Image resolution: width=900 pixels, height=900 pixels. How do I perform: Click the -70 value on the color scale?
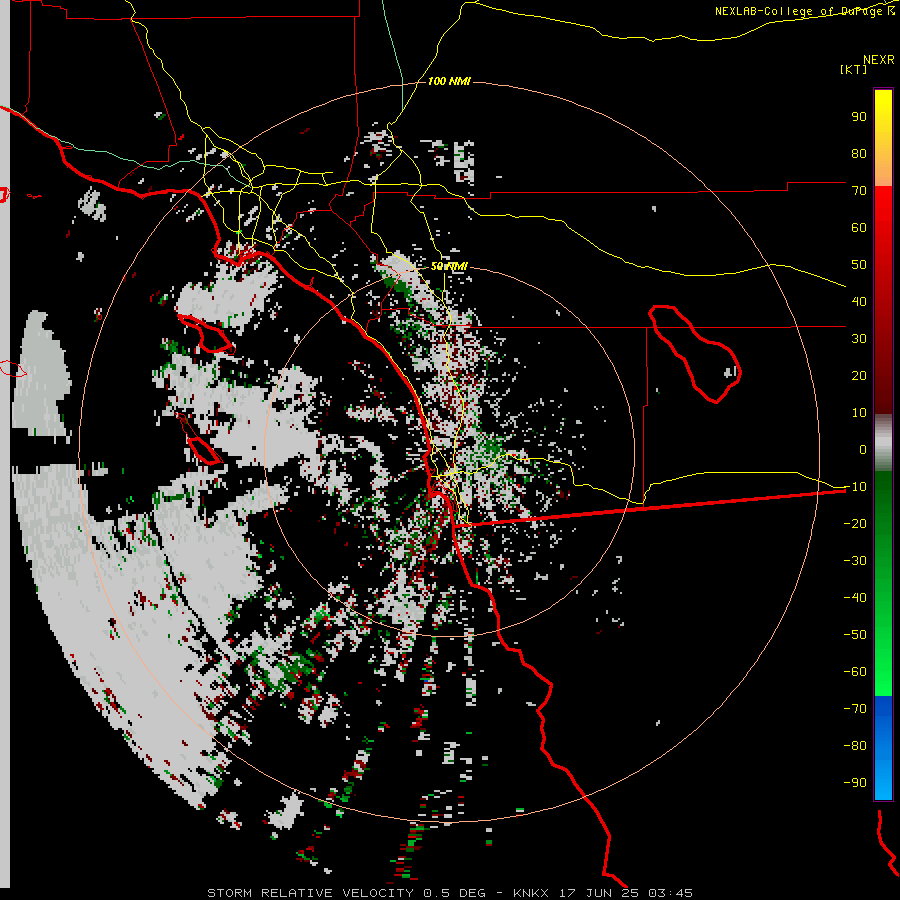[x=855, y=709]
